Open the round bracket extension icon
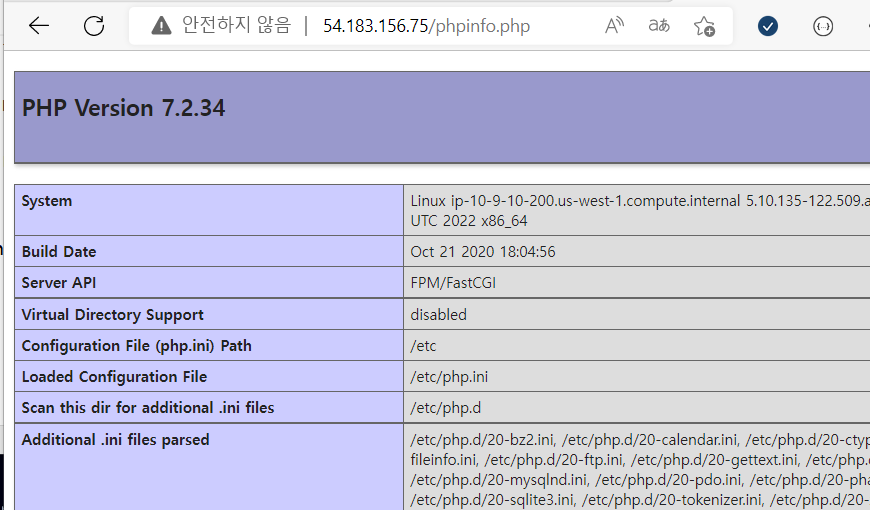The height and width of the screenshot is (510, 870). [823, 26]
